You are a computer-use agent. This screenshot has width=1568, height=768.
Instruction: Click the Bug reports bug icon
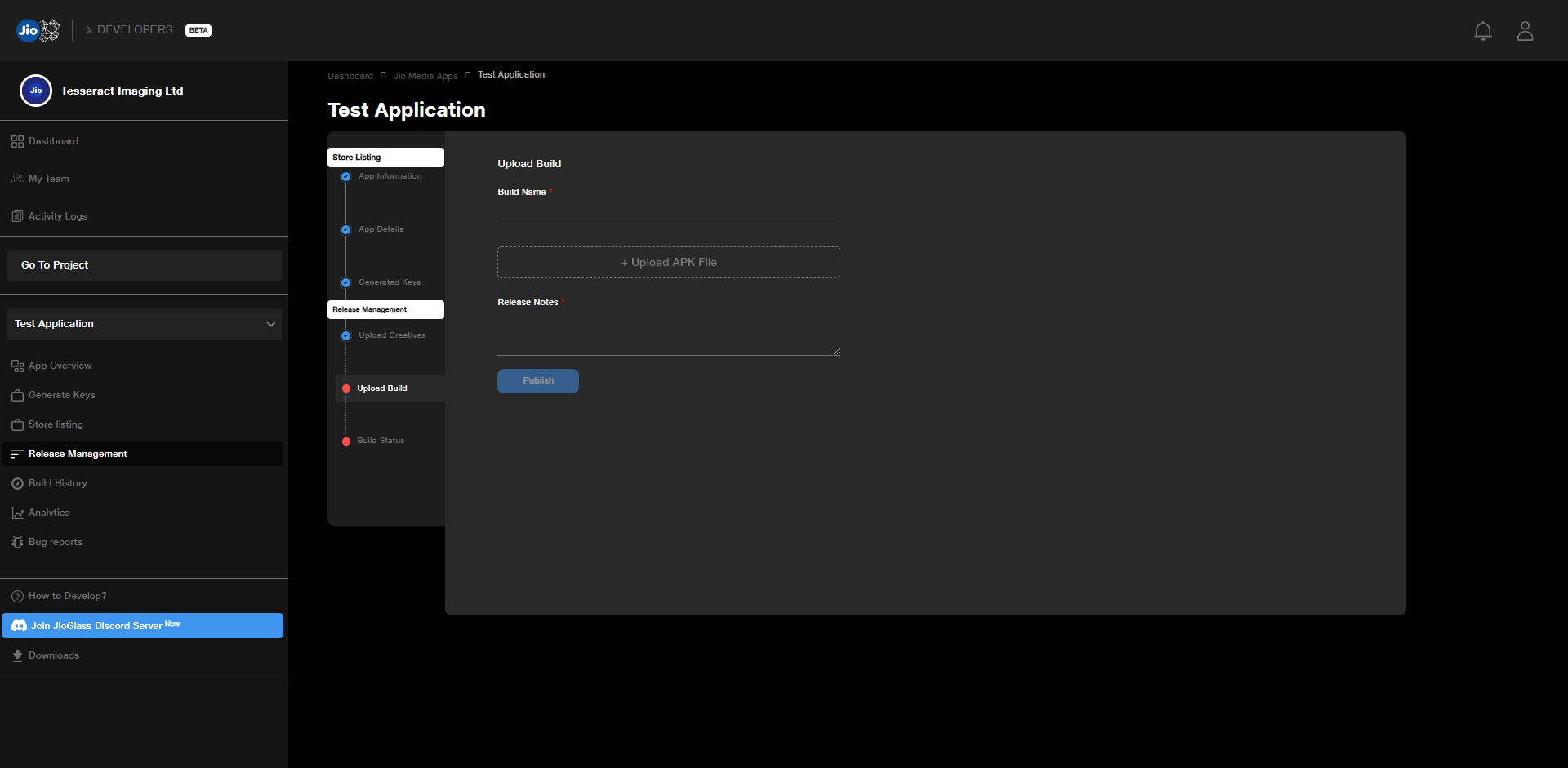click(x=17, y=543)
